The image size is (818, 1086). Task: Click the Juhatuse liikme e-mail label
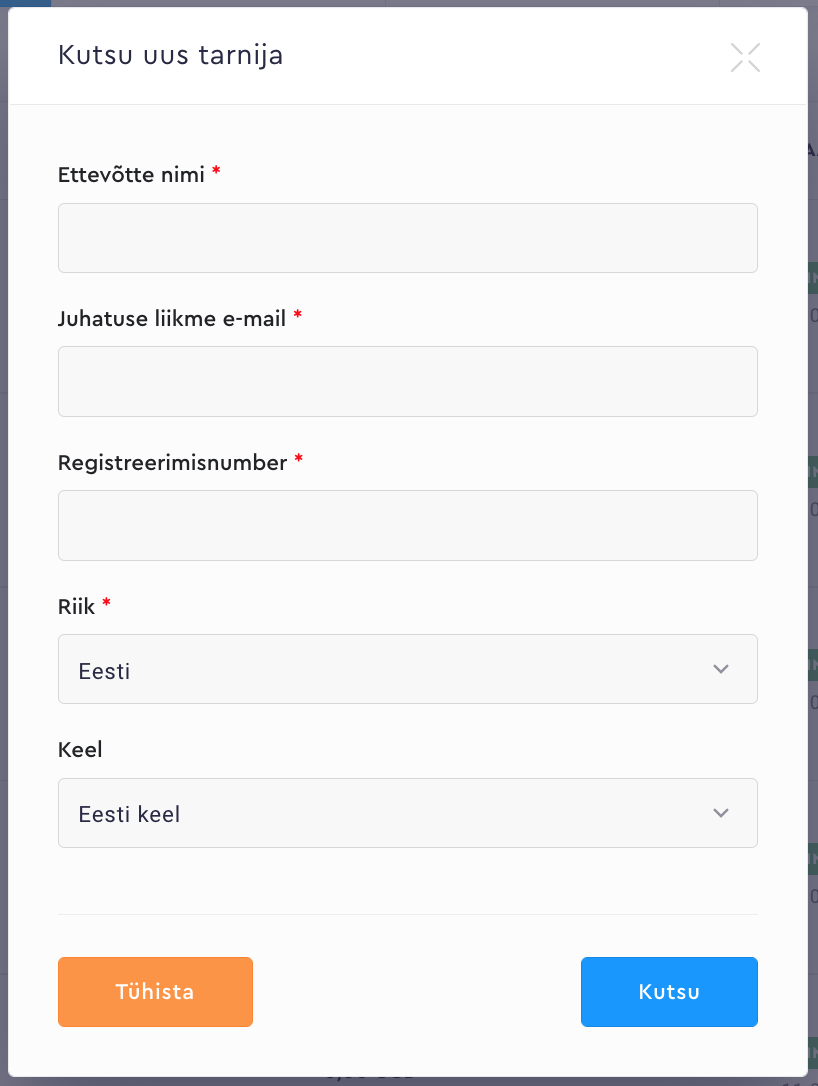pyautogui.click(x=172, y=319)
